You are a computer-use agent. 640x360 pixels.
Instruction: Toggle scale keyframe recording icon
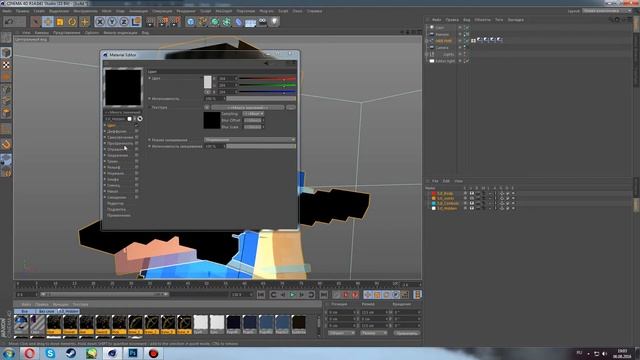coord(377,295)
